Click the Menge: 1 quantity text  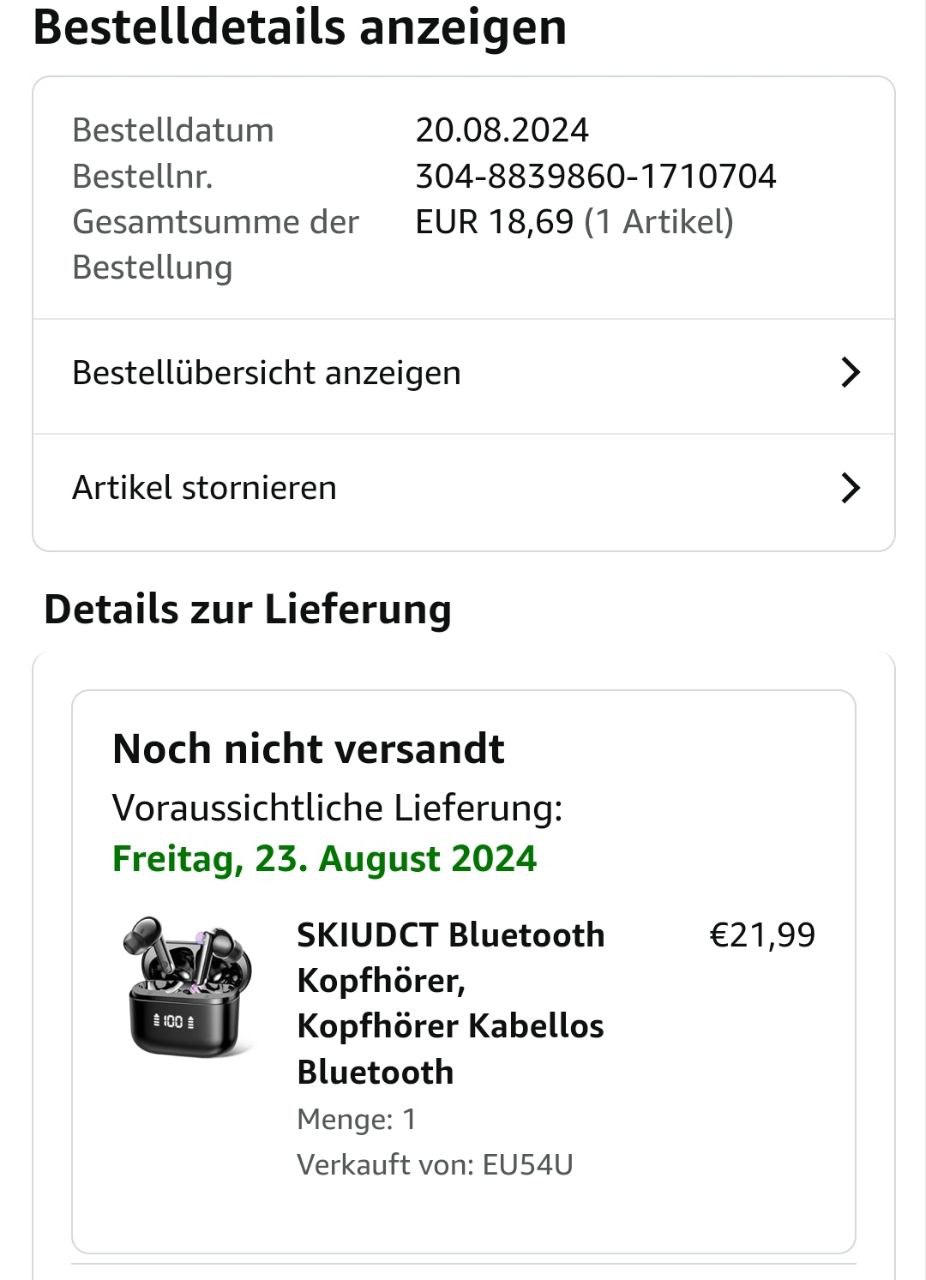(356, 1119)
